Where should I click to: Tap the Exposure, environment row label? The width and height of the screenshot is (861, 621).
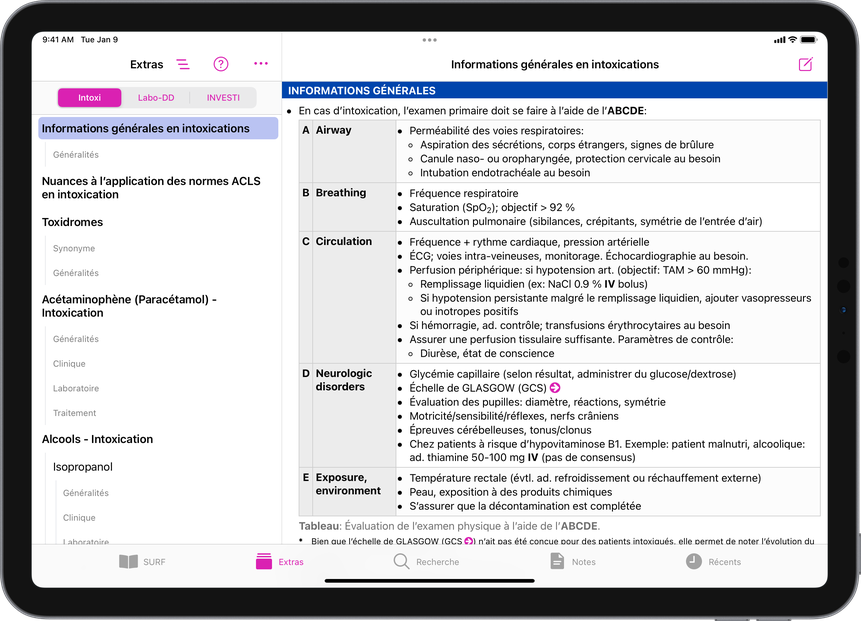point(348,484)
